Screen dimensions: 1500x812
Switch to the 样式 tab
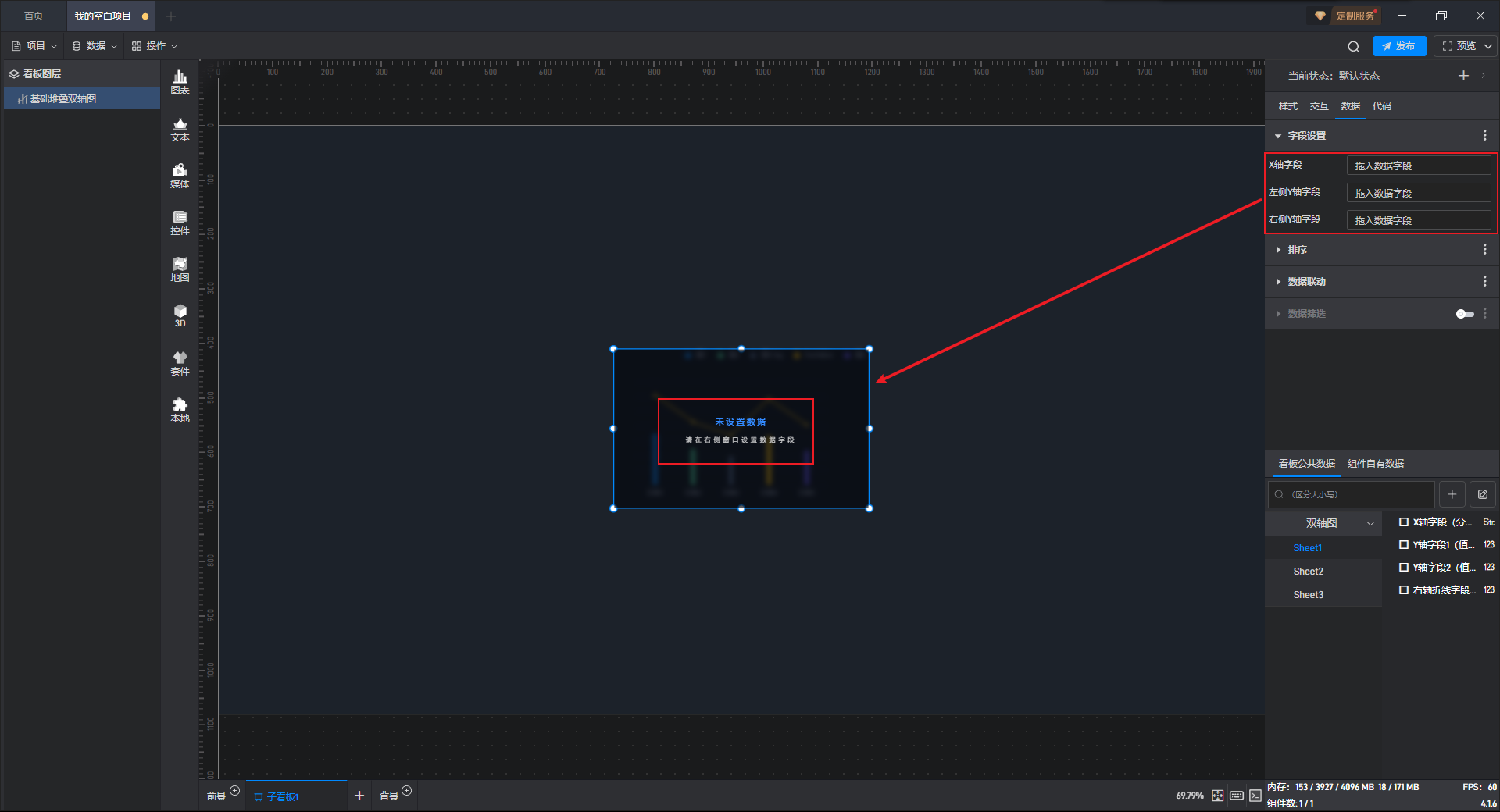pos(1288,106)
